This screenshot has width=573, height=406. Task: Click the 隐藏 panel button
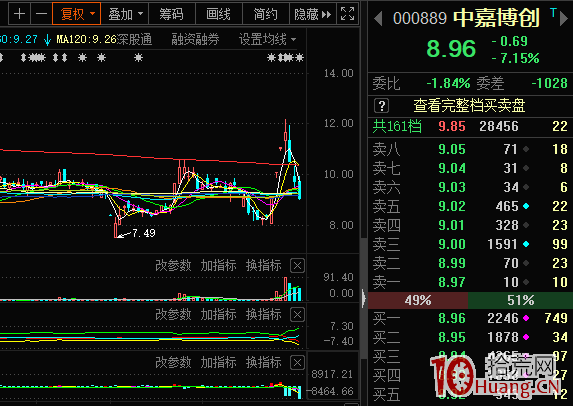click(x=312, y=14)
